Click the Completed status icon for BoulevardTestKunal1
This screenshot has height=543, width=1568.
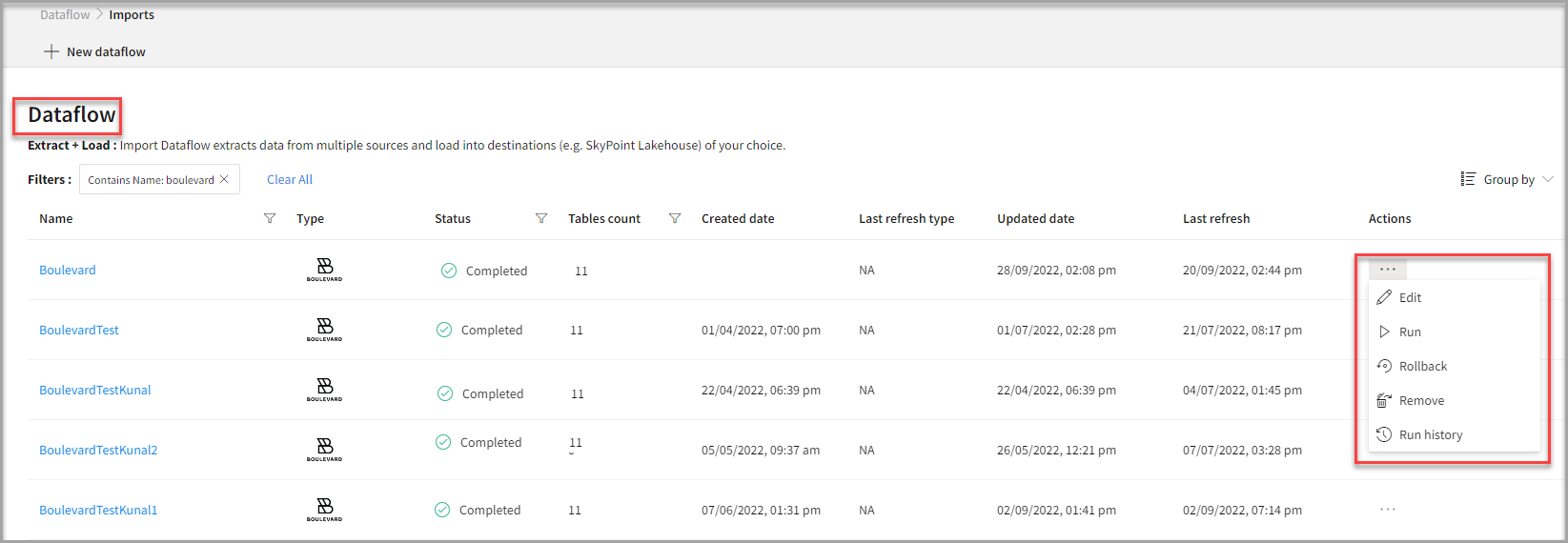pos(442,510)
